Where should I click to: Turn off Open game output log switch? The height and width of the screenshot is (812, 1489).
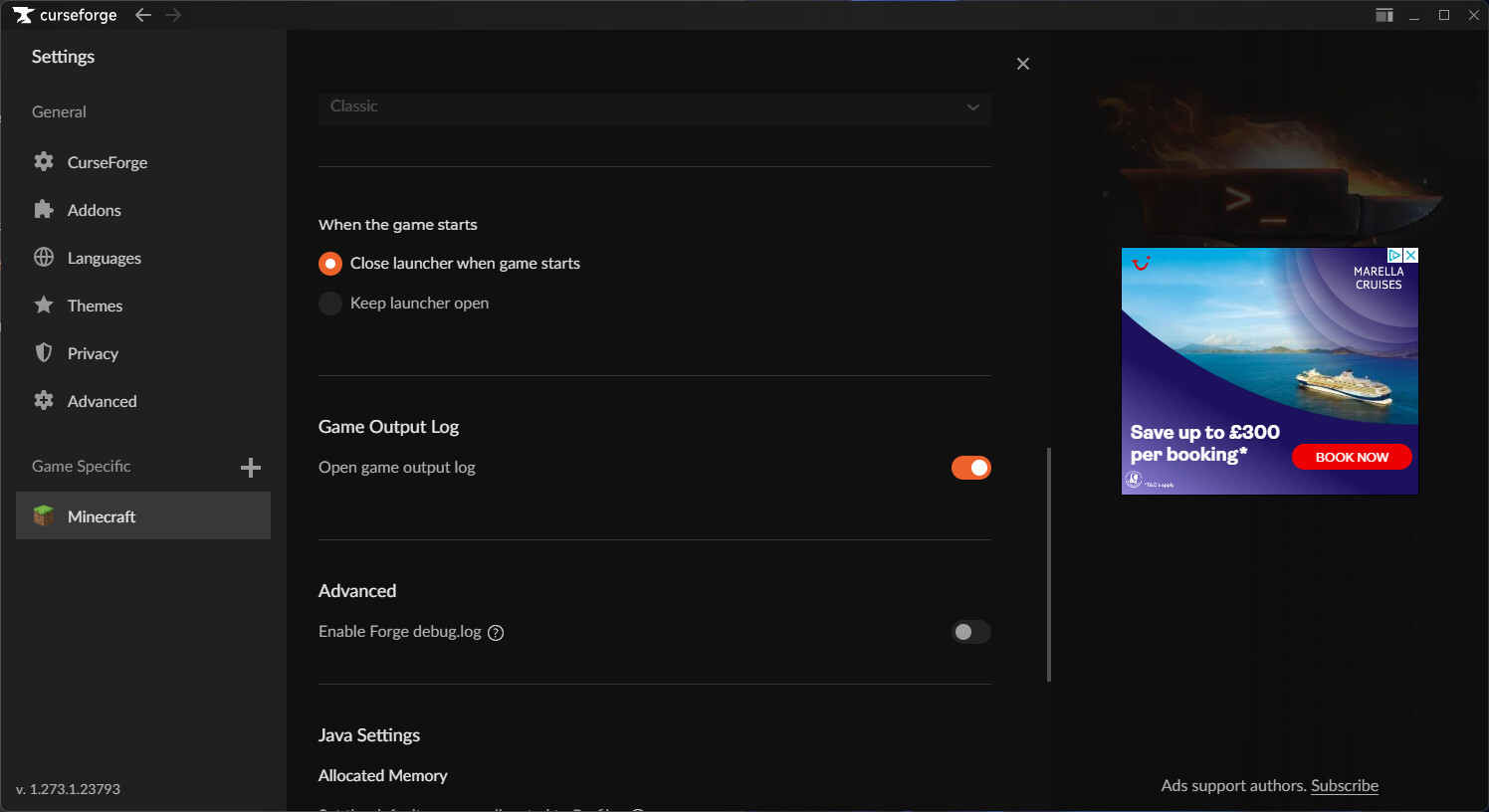pos(971,468)
